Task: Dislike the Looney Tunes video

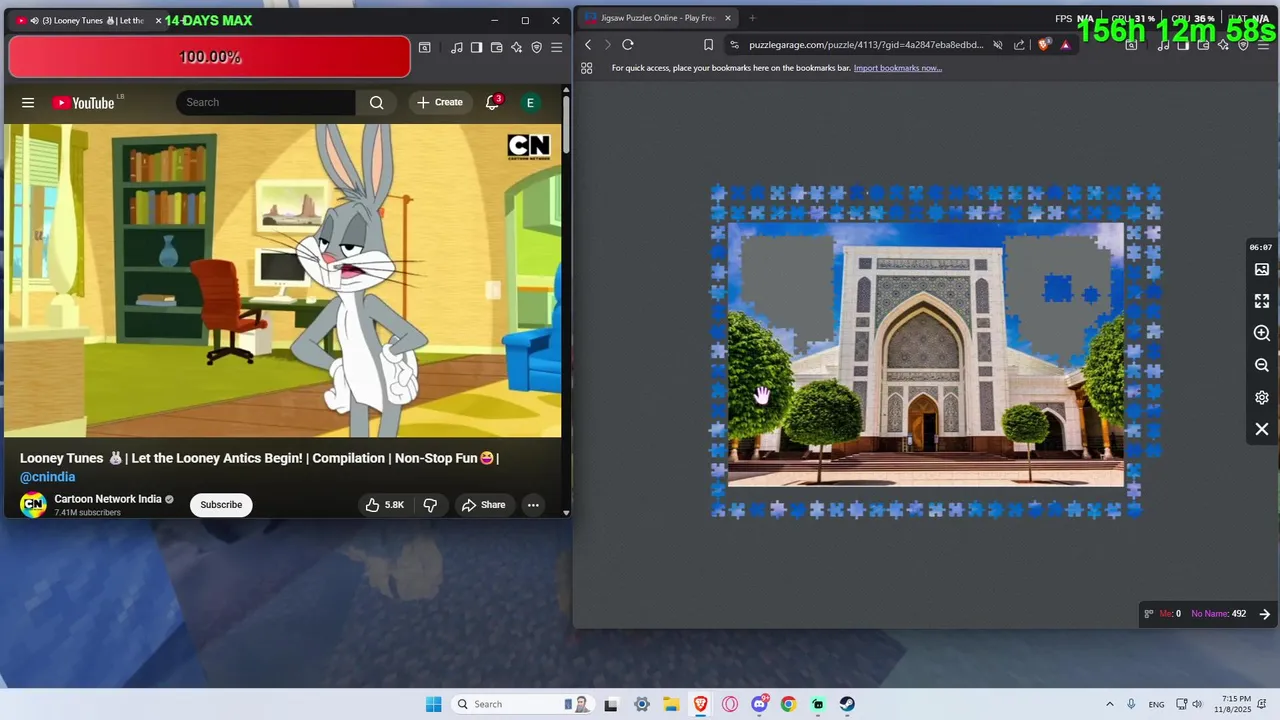Action: click(x=430, y=505)
